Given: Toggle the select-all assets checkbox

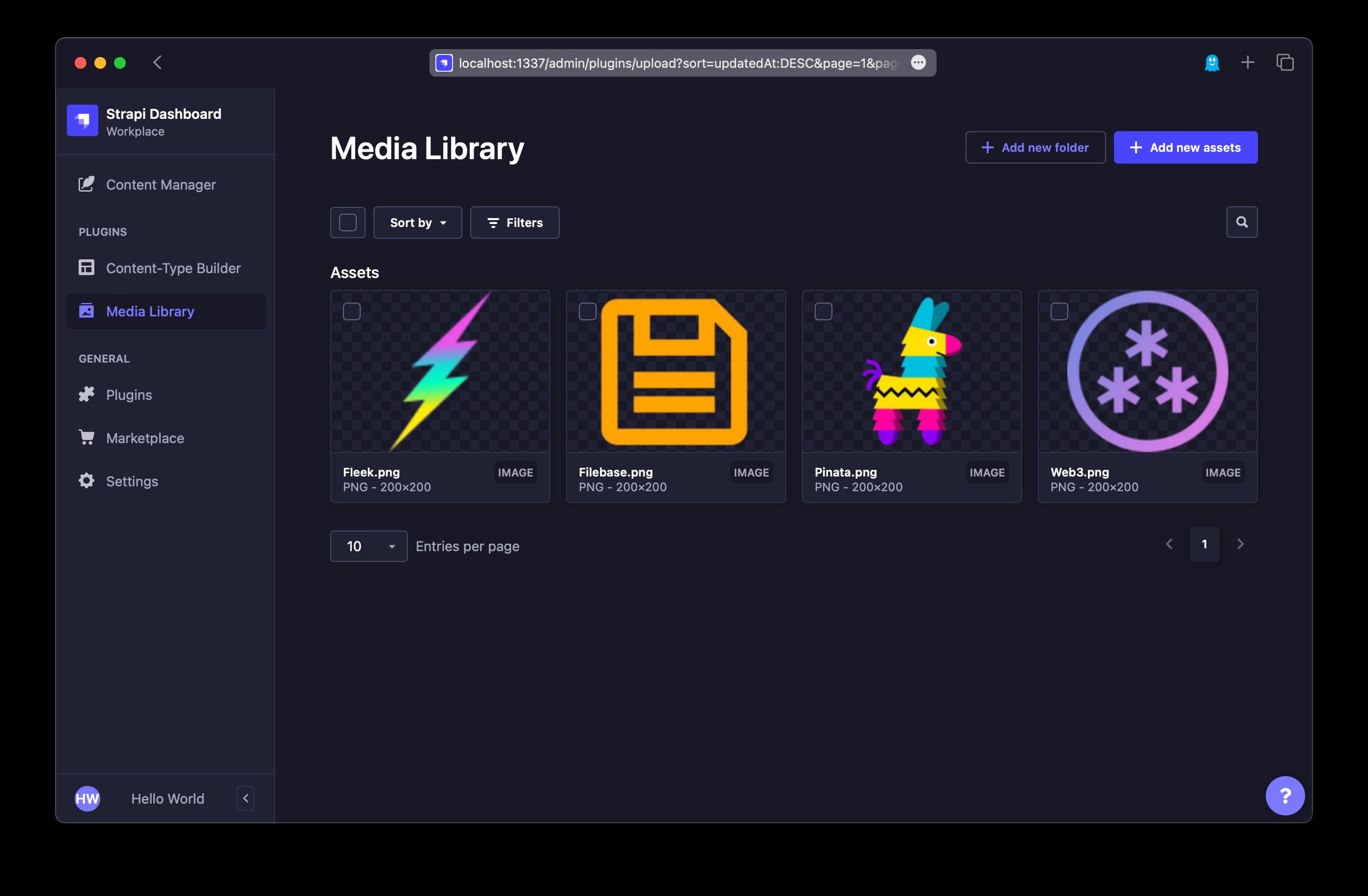Looking at the screenshot, I should point(348,223).
